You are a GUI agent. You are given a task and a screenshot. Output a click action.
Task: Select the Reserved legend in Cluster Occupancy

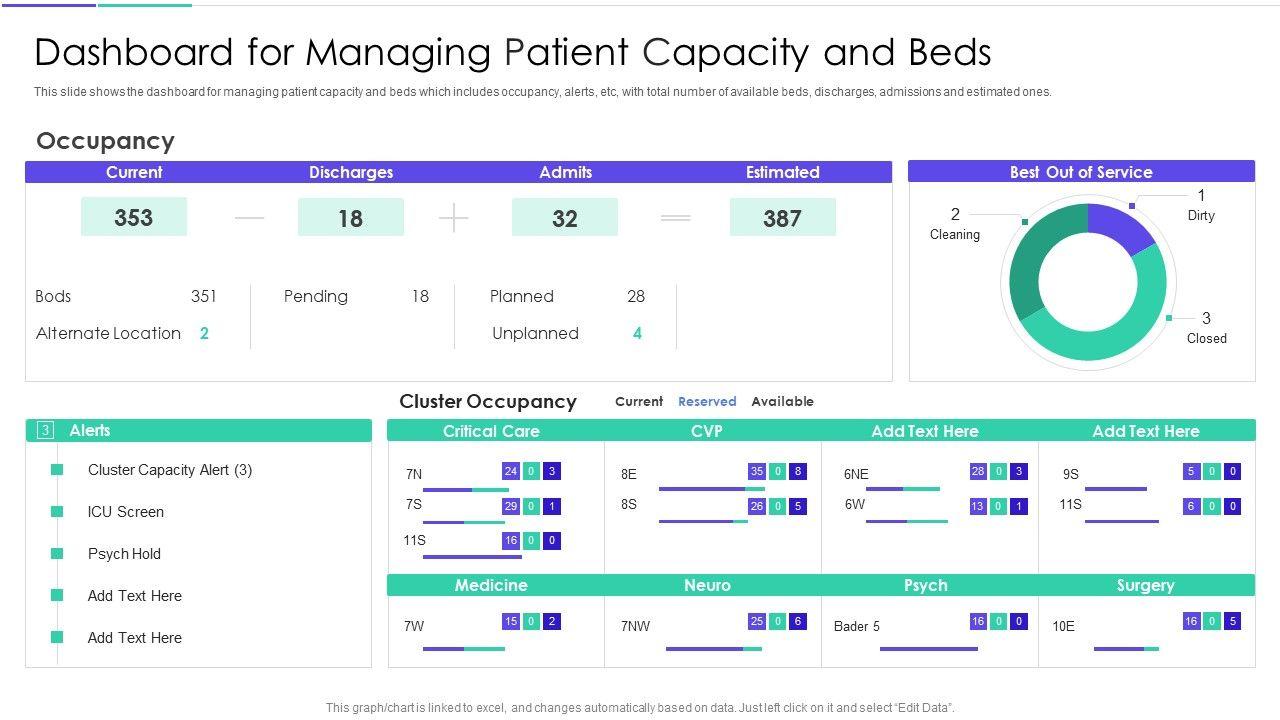tap(706, 401)
